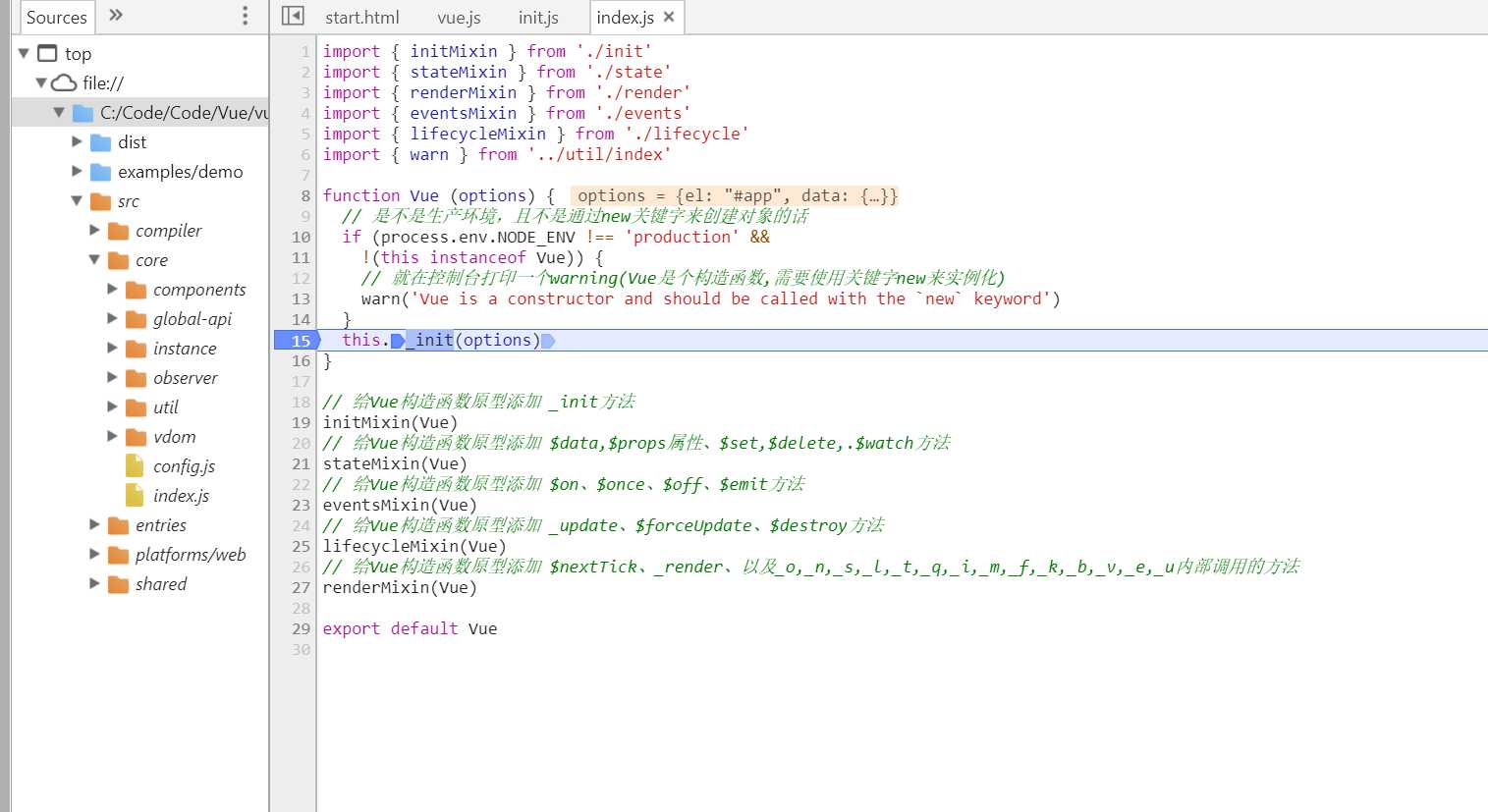Collapse the file:// domain node

pos(41,82)
